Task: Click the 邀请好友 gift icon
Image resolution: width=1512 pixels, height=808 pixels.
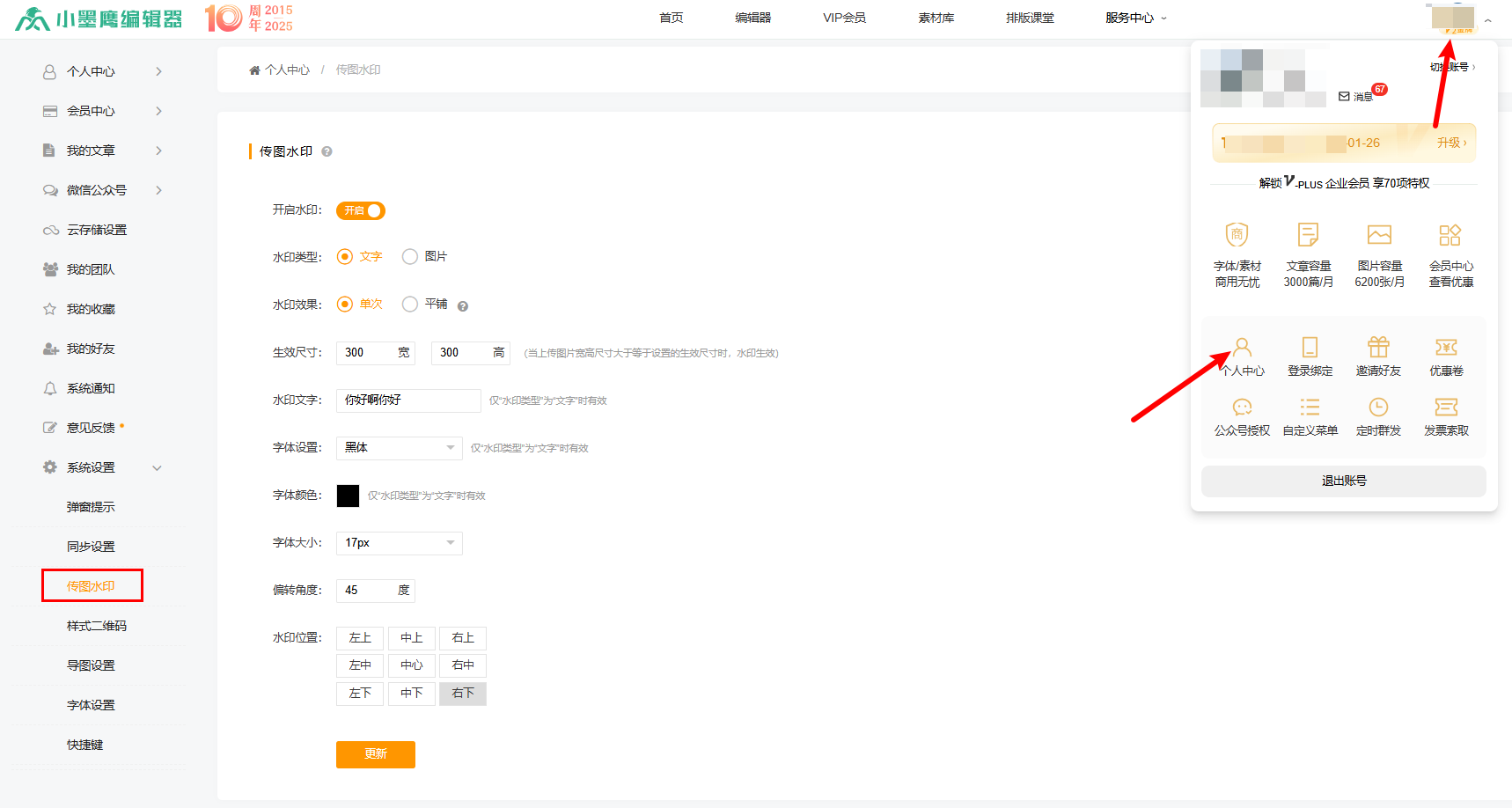Action: point(1377,348)
